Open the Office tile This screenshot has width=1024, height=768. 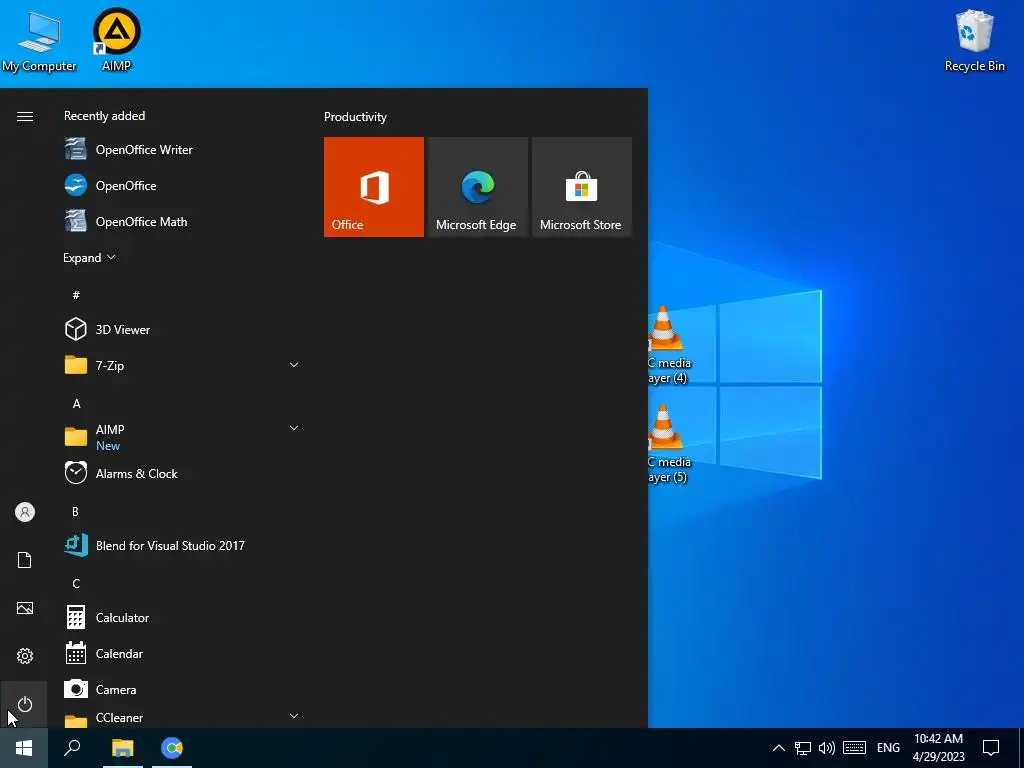(x=374, y=187)
